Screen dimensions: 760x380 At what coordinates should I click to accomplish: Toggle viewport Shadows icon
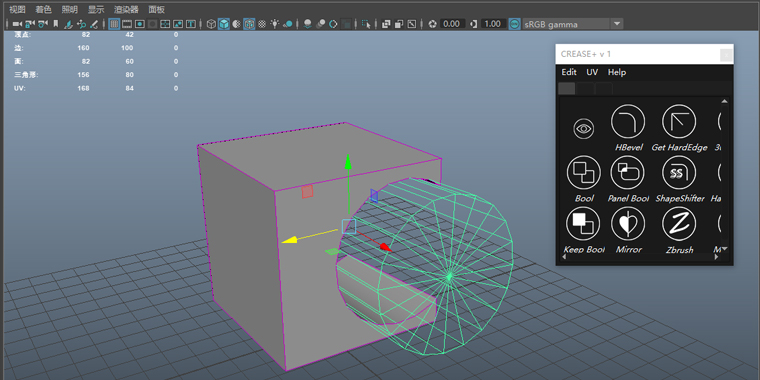(288, 24)
